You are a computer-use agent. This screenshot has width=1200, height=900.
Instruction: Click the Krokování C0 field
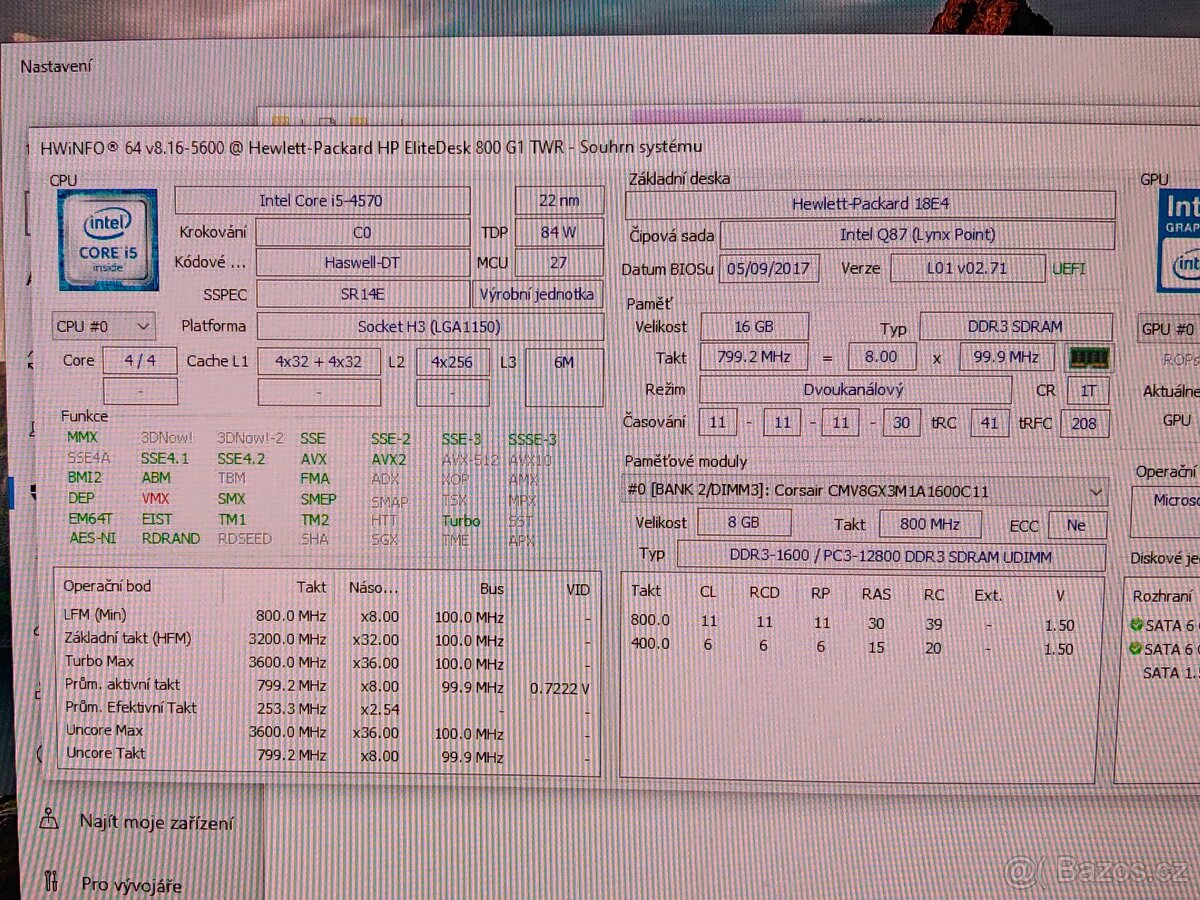[x=362, y=232]
